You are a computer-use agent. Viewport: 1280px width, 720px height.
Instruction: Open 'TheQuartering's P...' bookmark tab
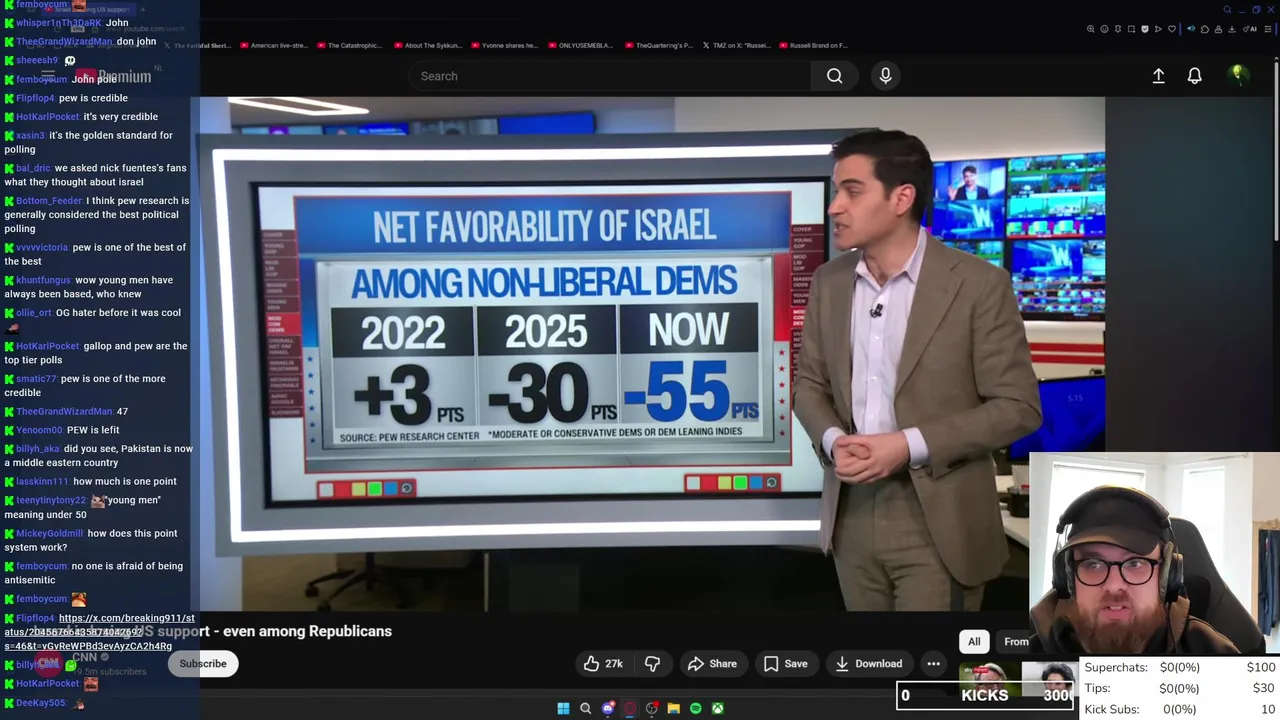(658, 45)
